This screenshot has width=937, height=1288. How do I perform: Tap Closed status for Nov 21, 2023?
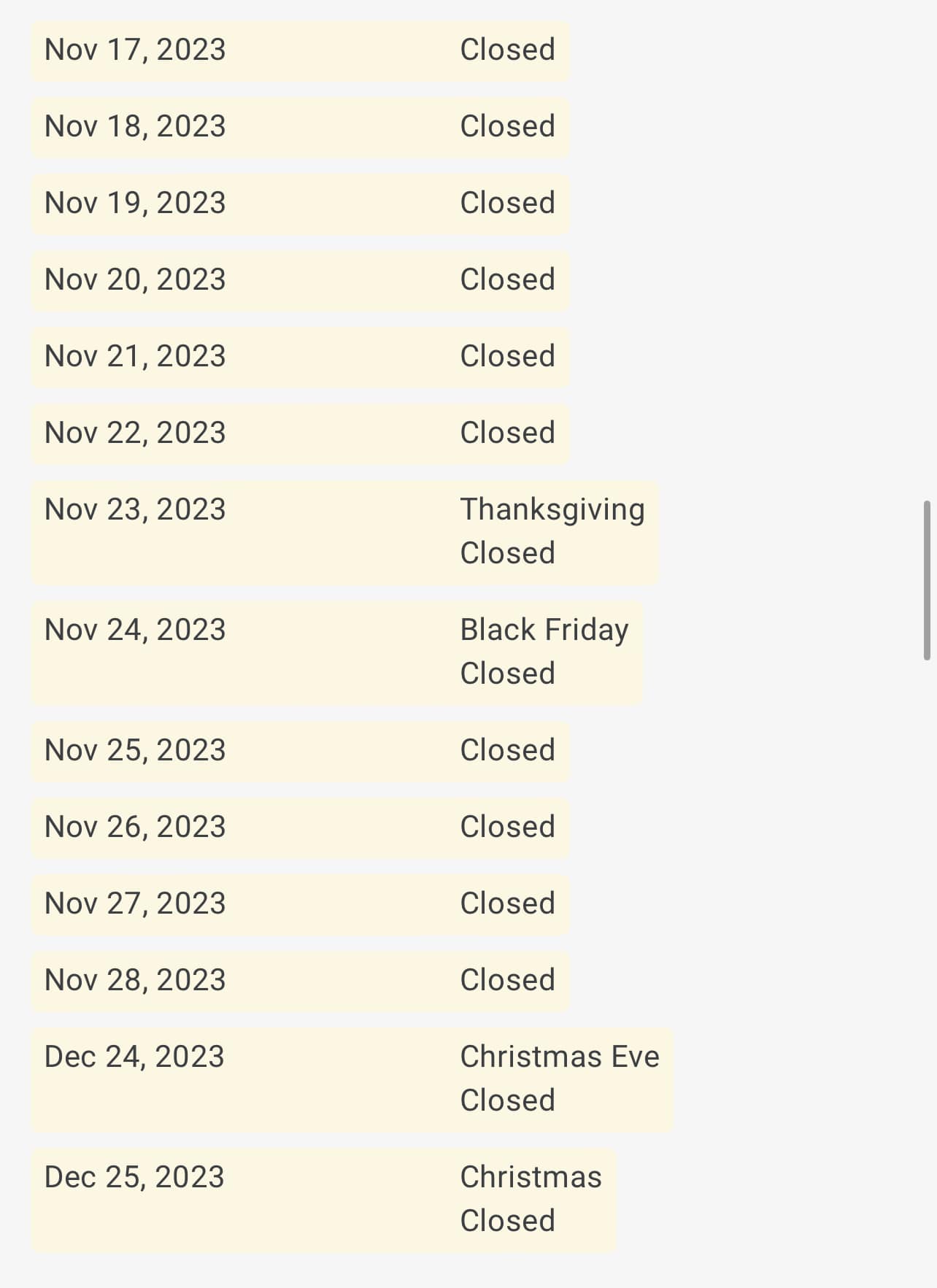[x=507, y=356]
